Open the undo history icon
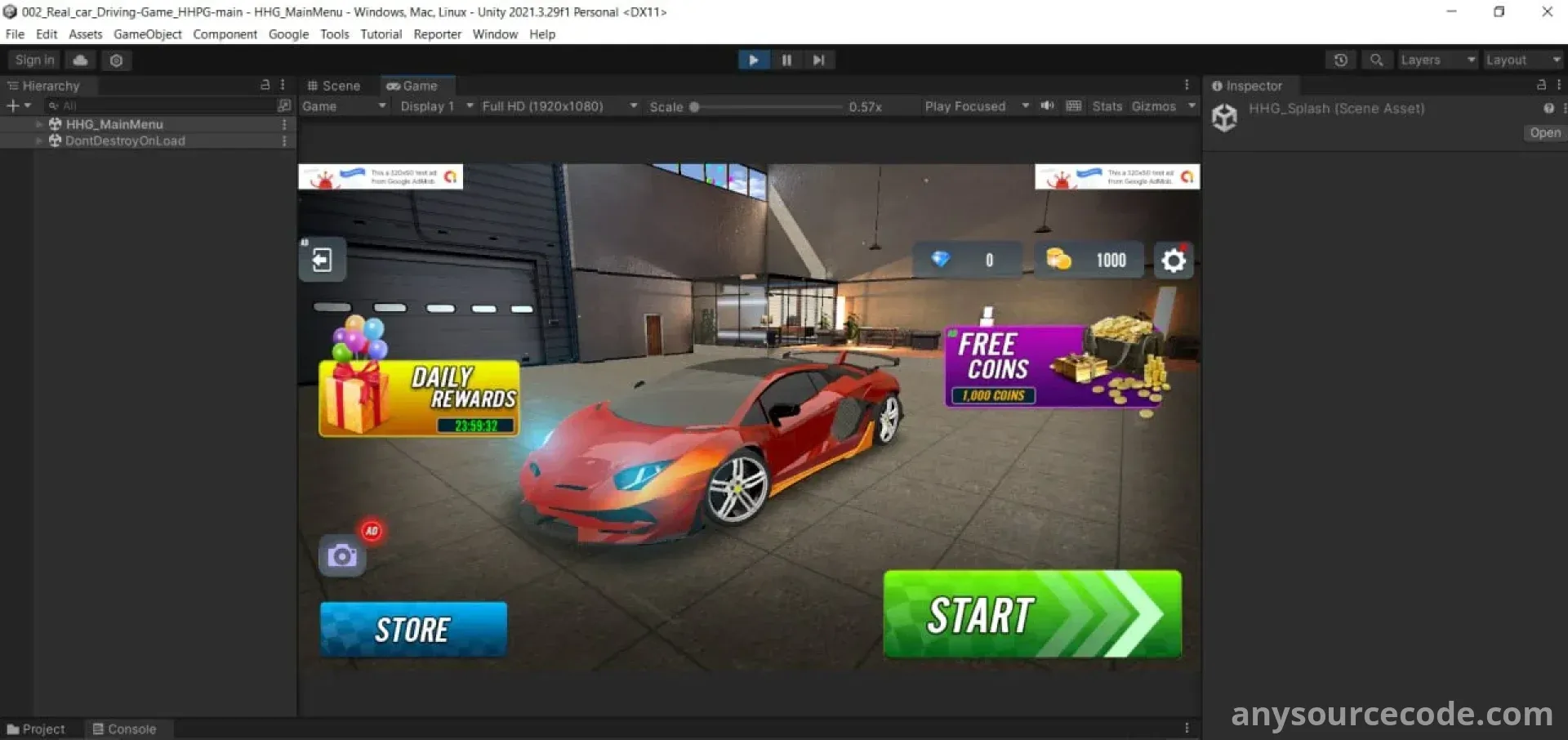 1340,60
